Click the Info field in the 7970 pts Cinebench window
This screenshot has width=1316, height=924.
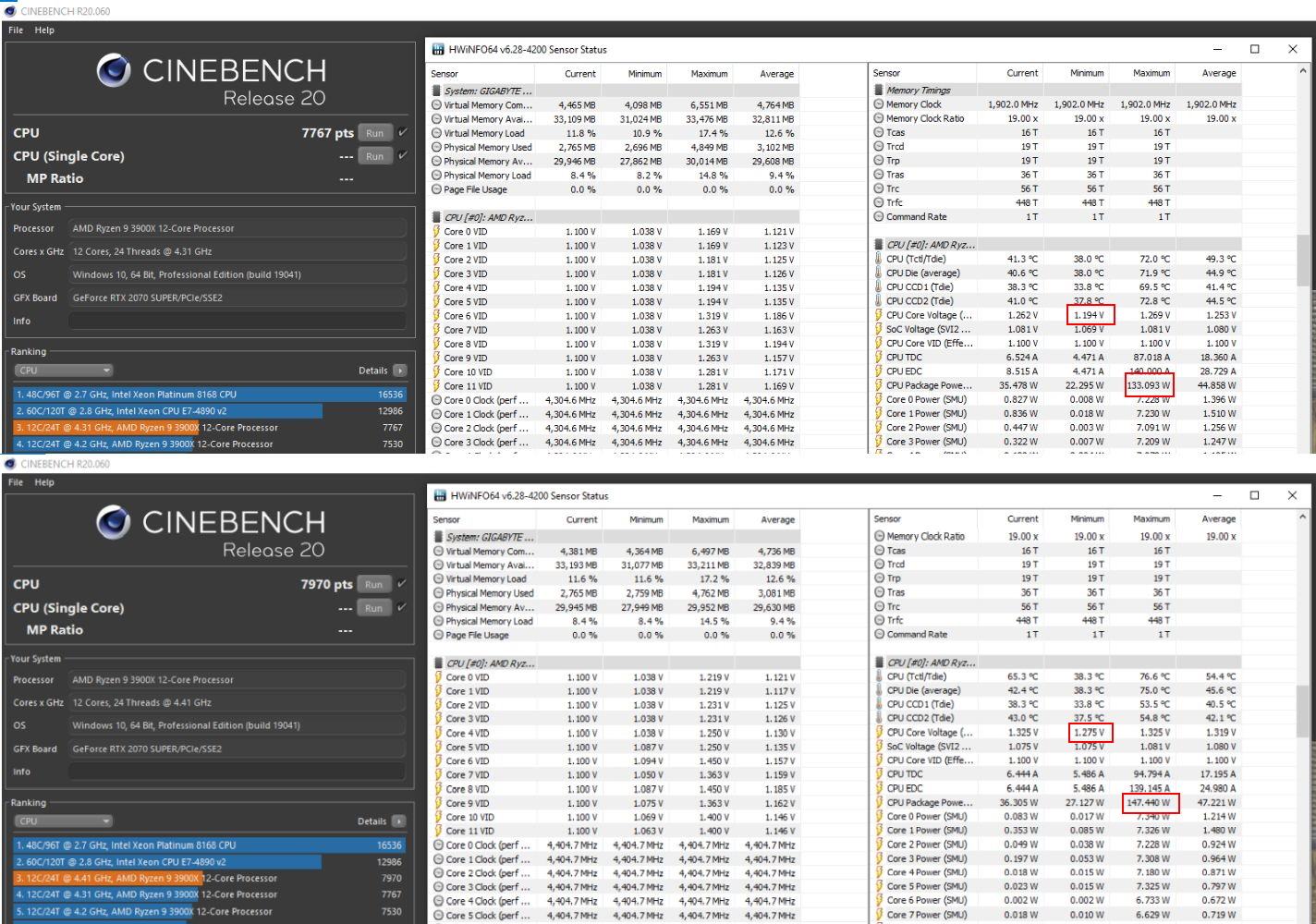point(237,772)
